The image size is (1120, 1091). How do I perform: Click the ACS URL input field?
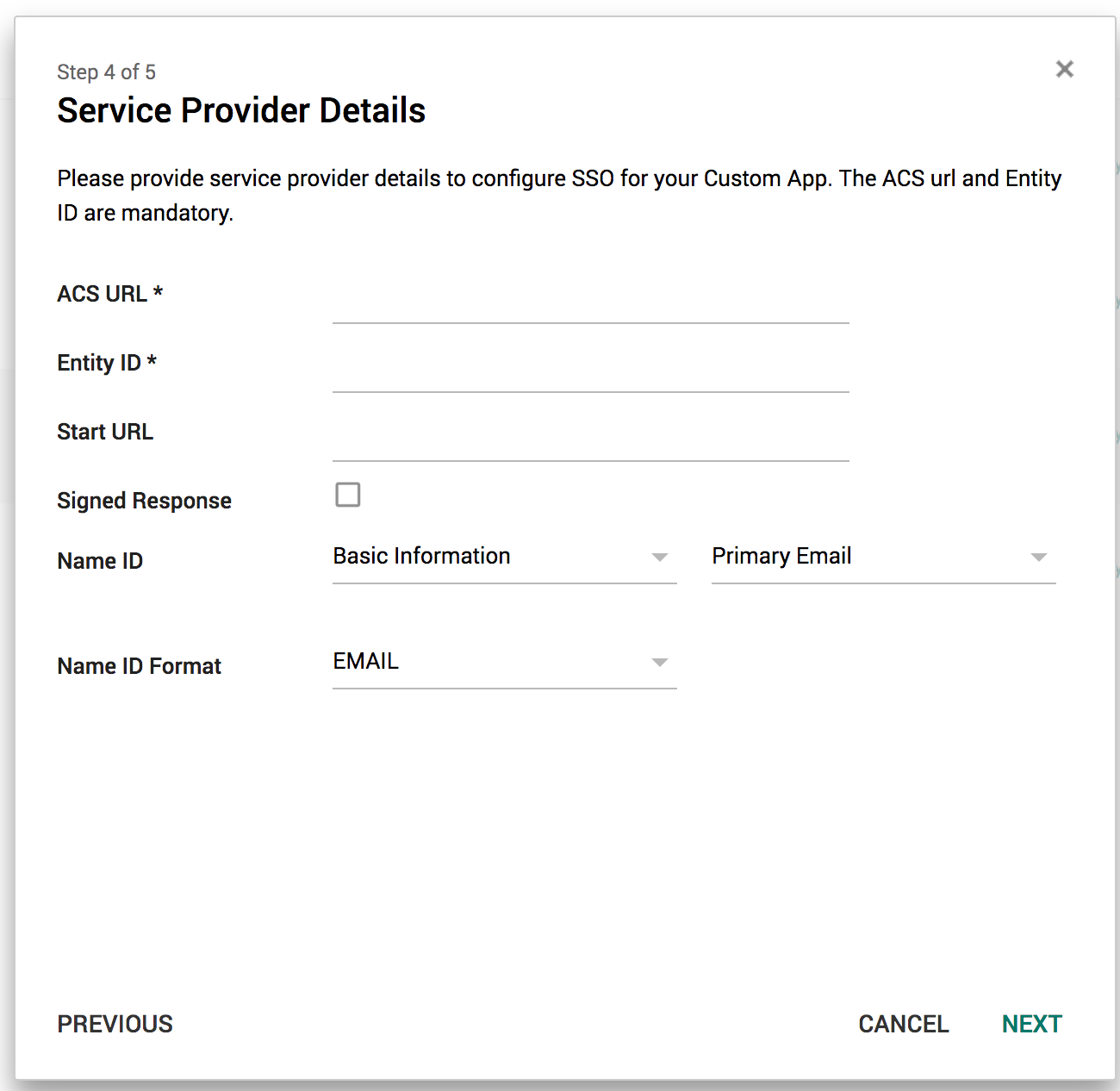[x=590, y=302]
